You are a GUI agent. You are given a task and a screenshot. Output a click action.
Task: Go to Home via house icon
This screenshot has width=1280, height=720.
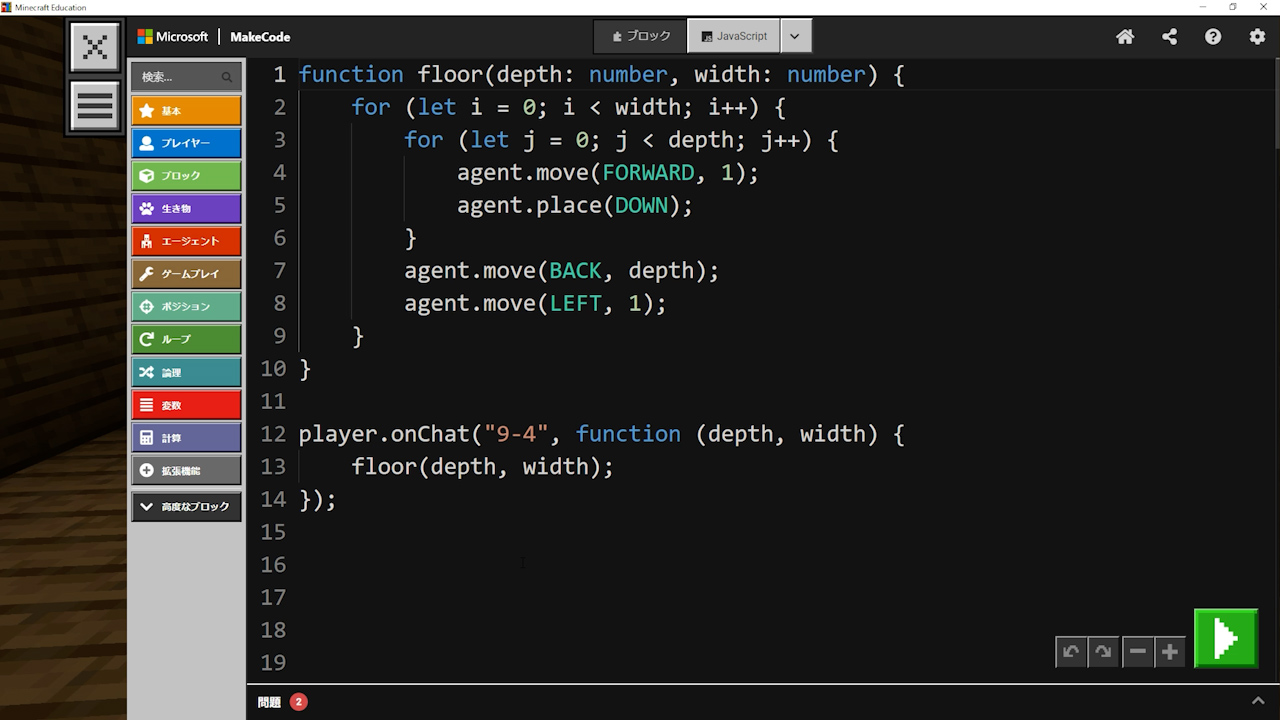pyautogui.click(x=1125, y=37)
